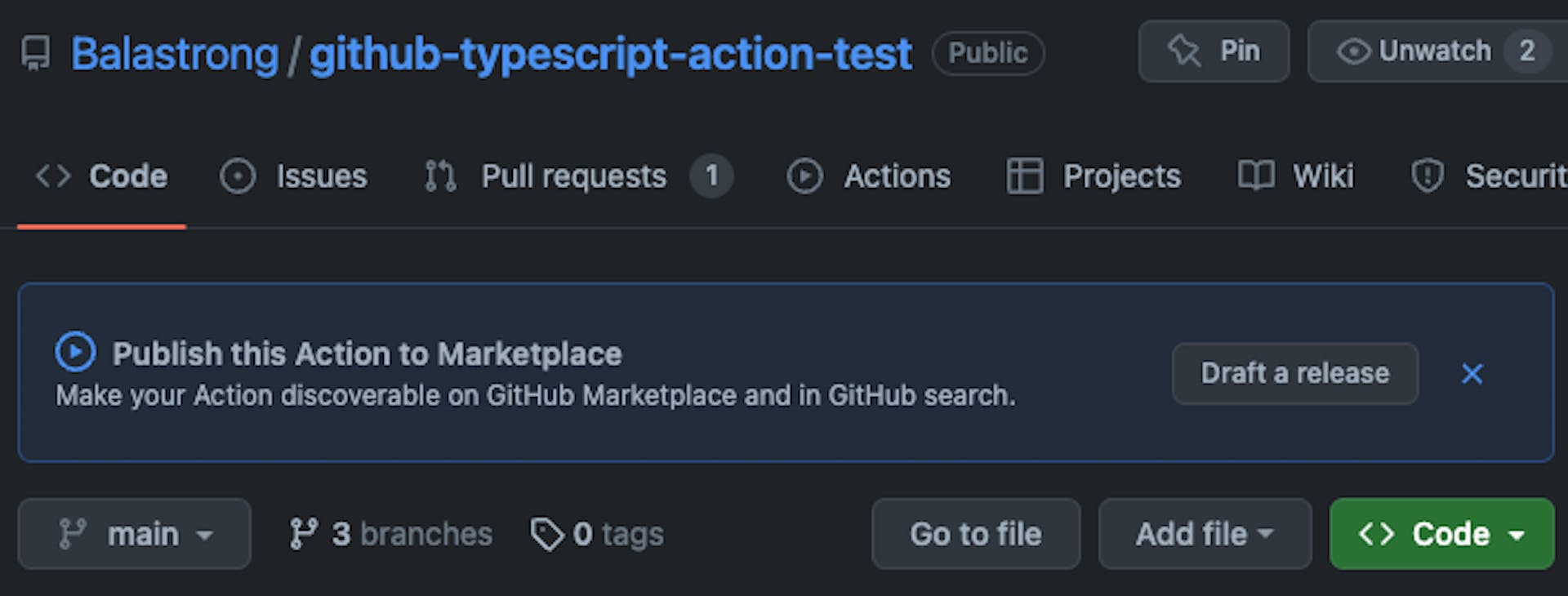The width and height of the screenshot is (1568, 596).
Task: Click the Wiki book icon
Action: [x=1255, y=176]
